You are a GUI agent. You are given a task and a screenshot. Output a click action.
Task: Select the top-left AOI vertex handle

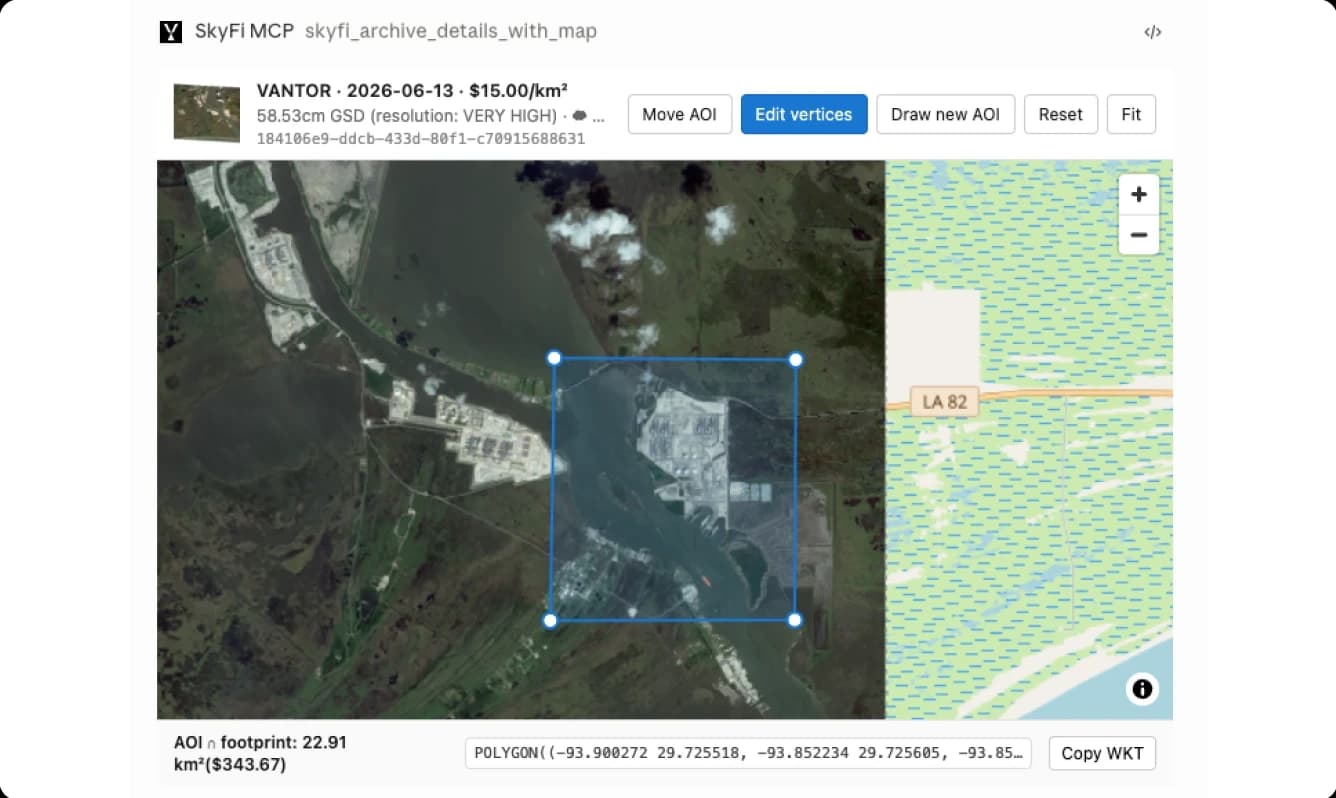pyautogui.click(x=554, y=358)
